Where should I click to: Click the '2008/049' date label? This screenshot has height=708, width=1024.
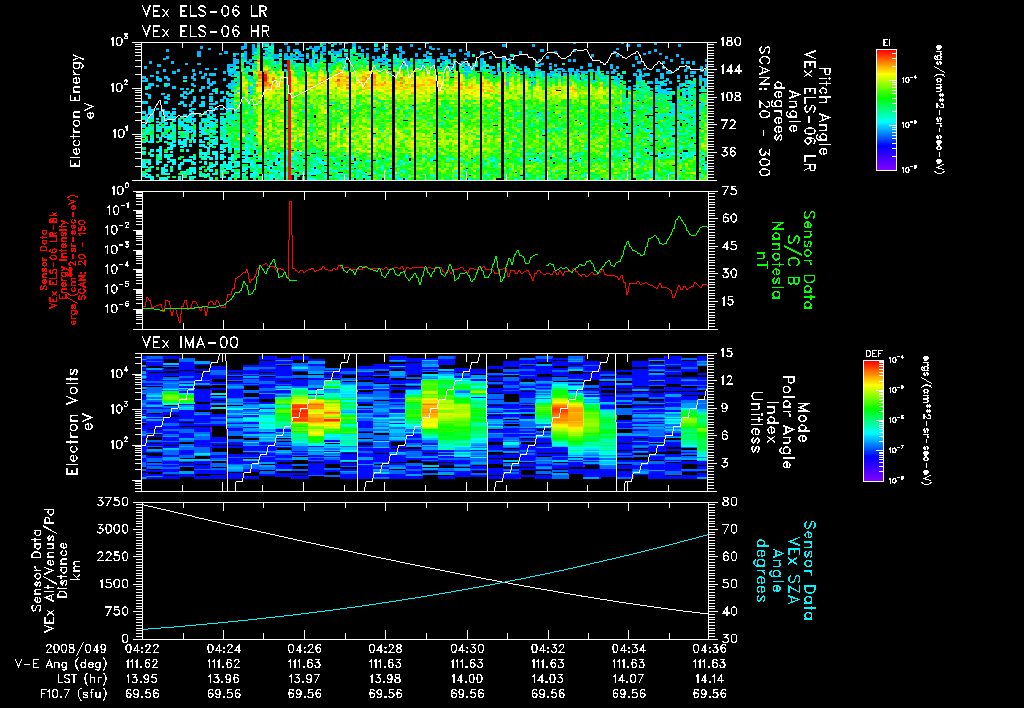coord(76,649)
